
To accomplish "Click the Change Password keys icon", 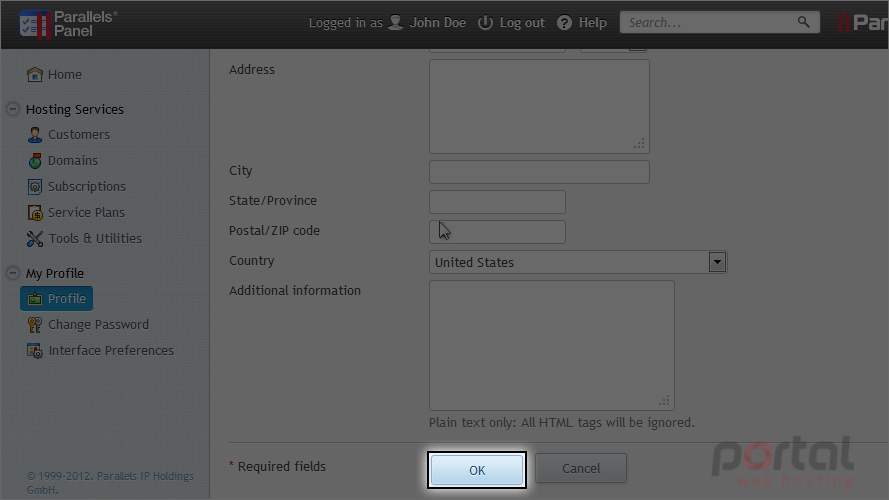I will pos(35,325).
